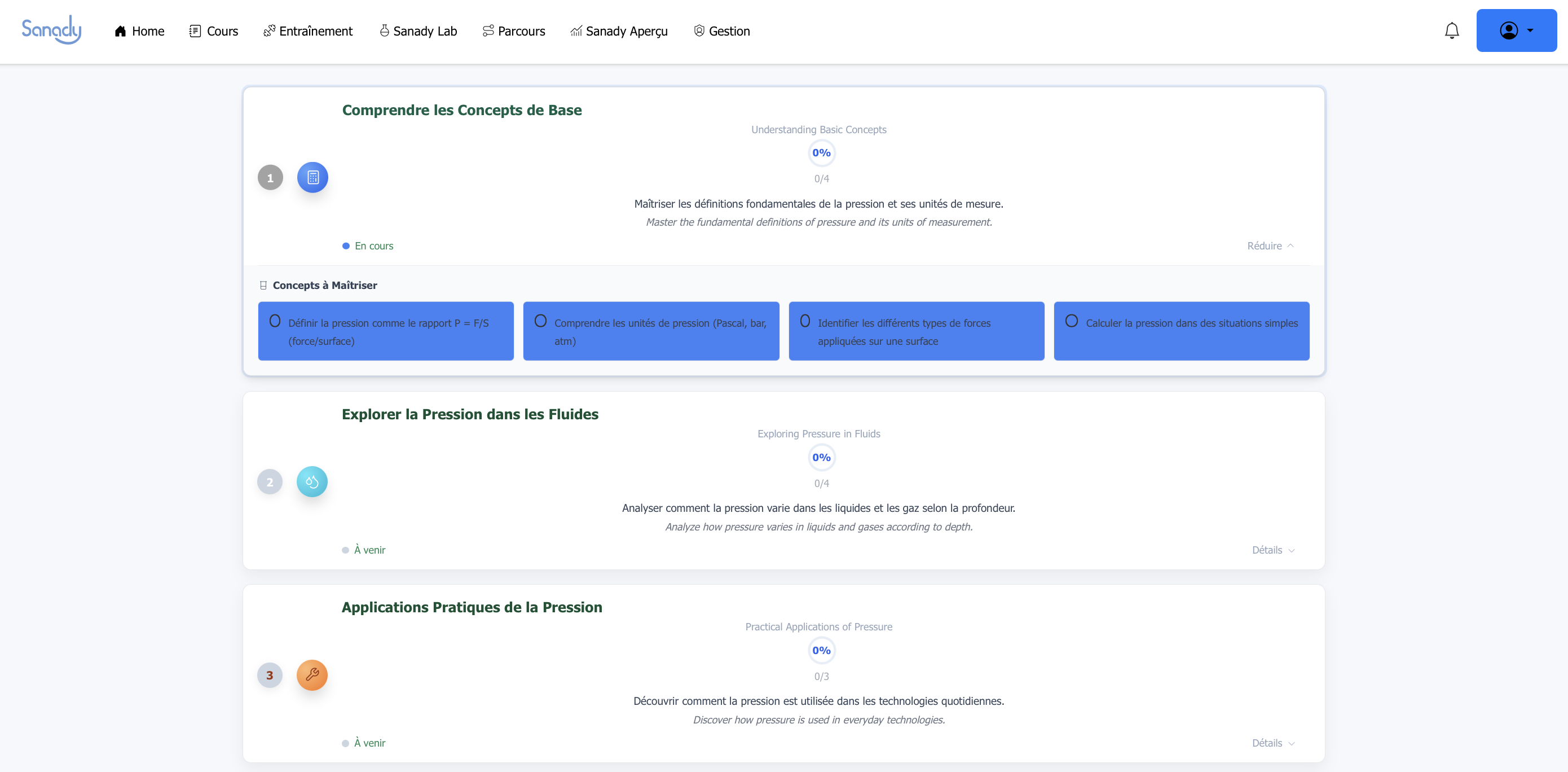1568x772 pixels.
Task: Open 'Comprendre les Concepts de Base' title
Action: pos(461,110)
